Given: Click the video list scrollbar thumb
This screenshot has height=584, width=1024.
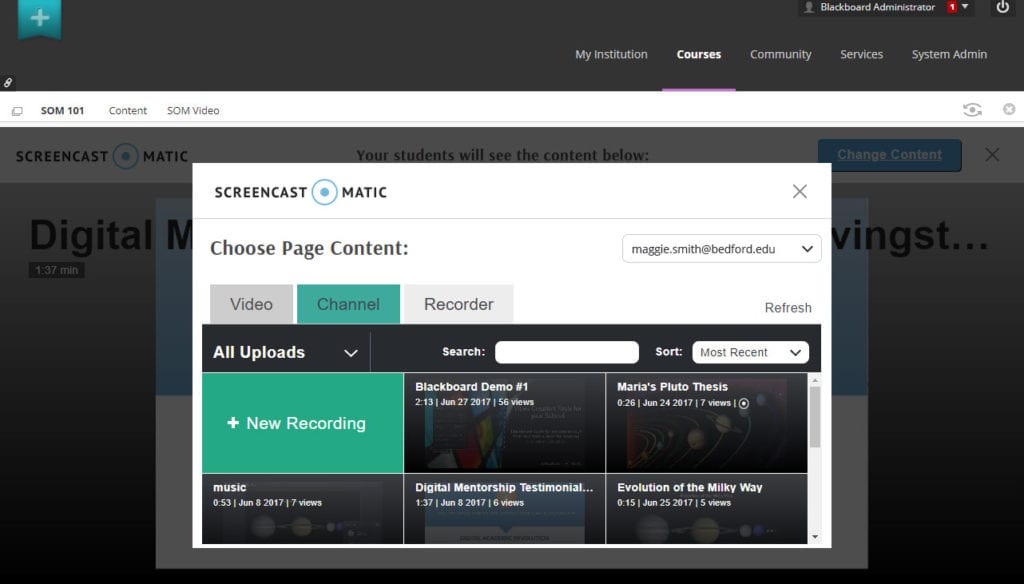Looking at the screenshot, I should pos(814,417).
